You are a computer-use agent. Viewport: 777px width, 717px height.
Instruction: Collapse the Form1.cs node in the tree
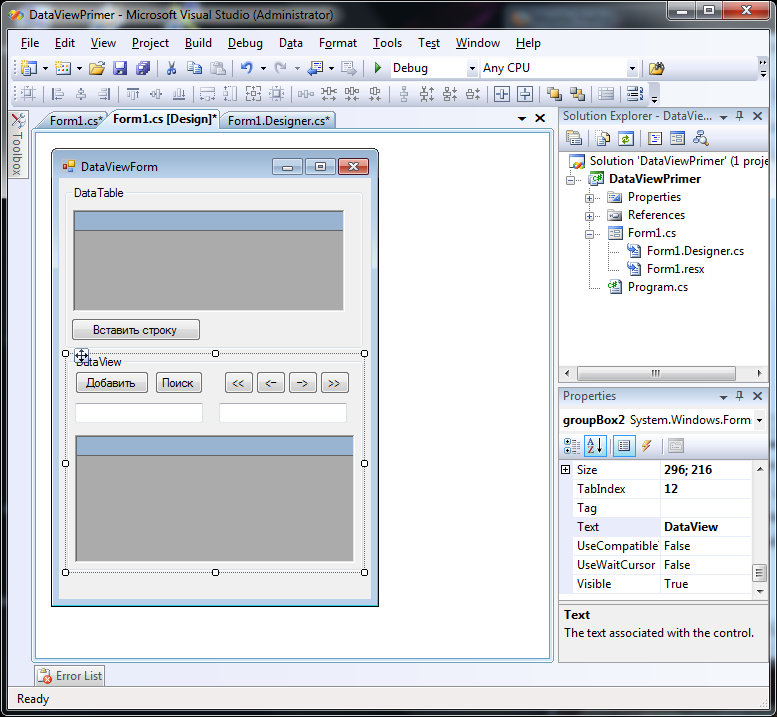point(589,234)
